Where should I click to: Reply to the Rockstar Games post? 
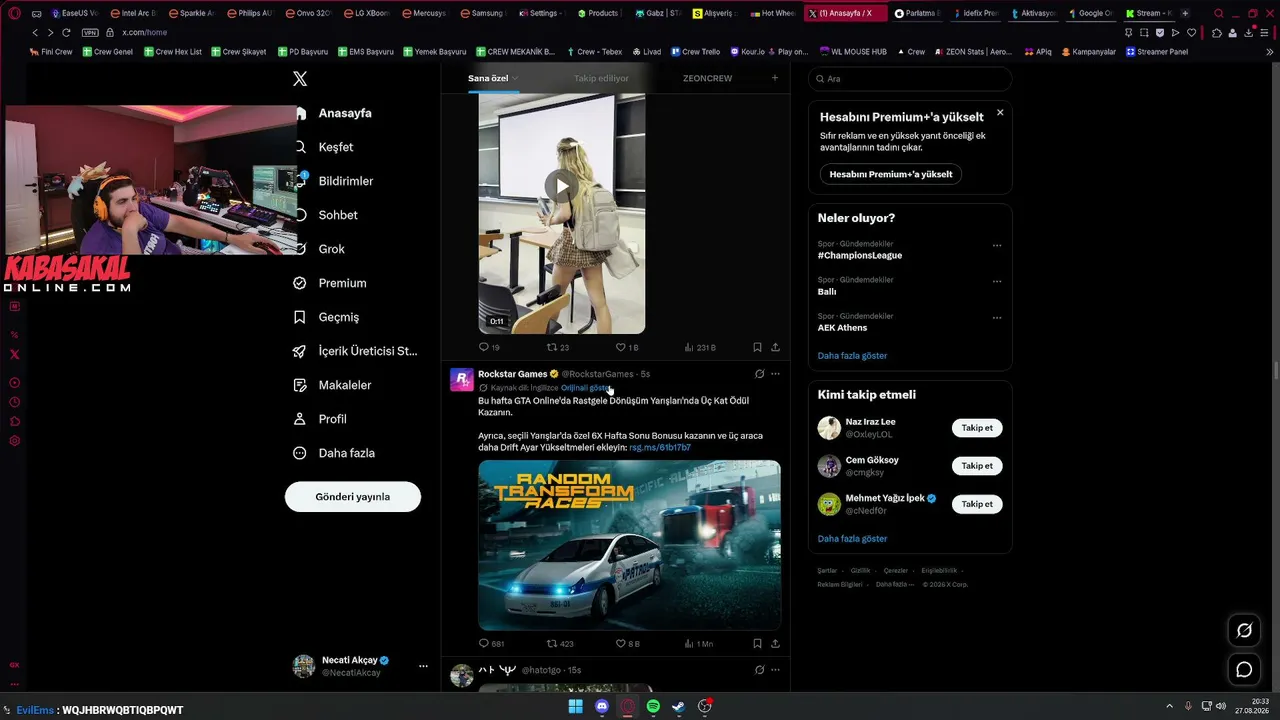click(x=491, y=644)
